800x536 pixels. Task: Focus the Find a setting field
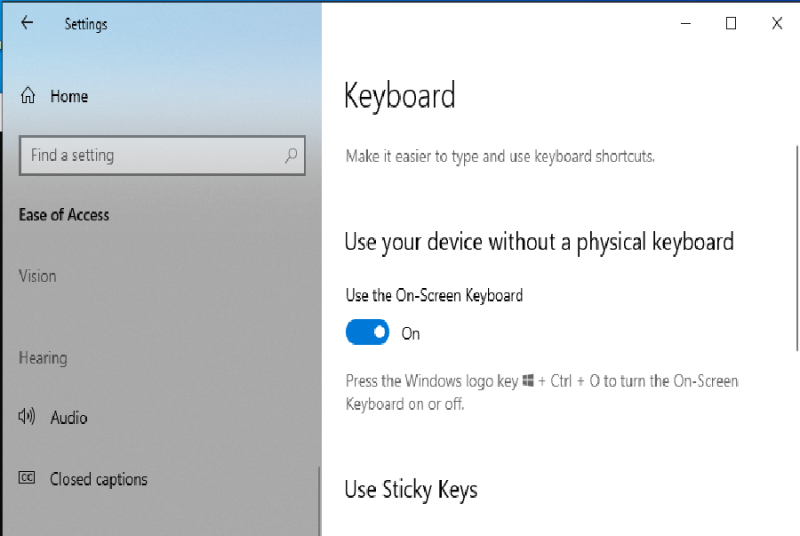pyautogui.click(x=162, y=155)
